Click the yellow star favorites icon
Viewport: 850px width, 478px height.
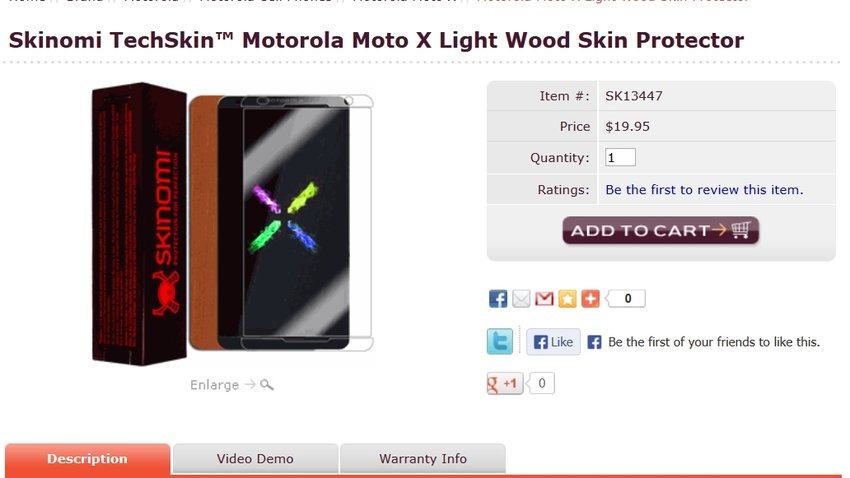click(x=567, y=299)
